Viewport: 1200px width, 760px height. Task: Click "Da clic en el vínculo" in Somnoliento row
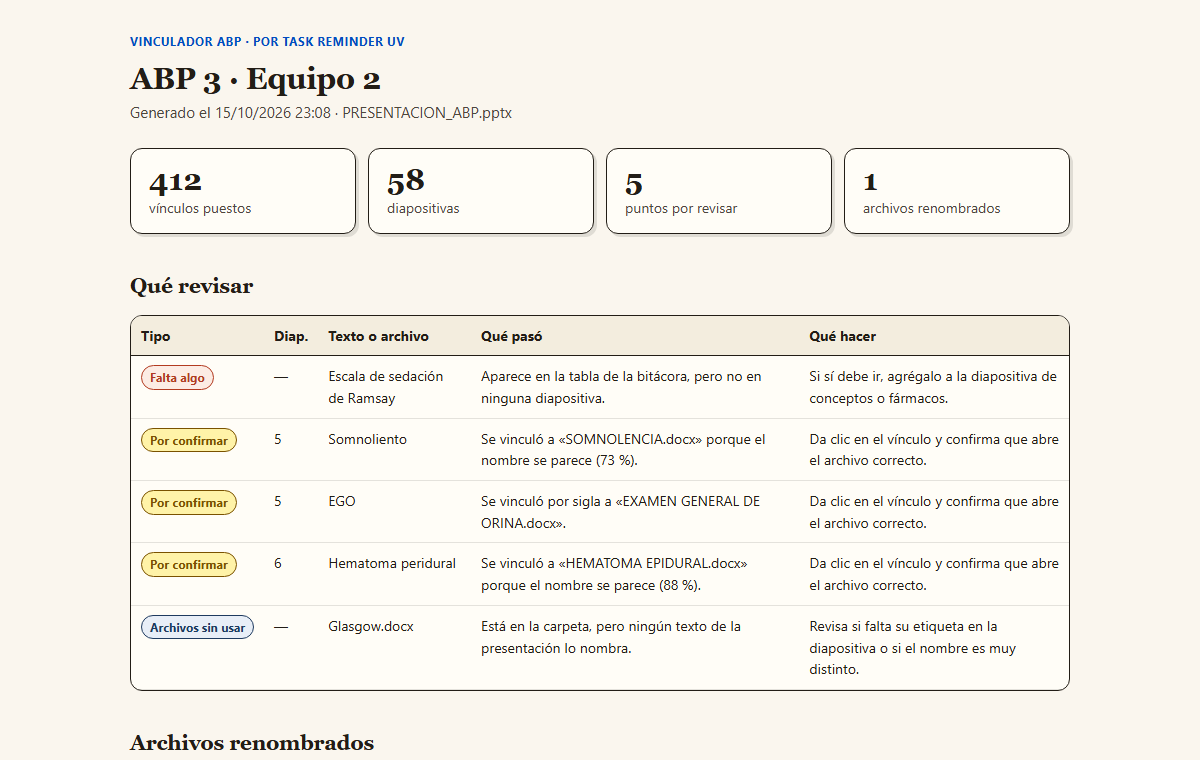[934, 450]
